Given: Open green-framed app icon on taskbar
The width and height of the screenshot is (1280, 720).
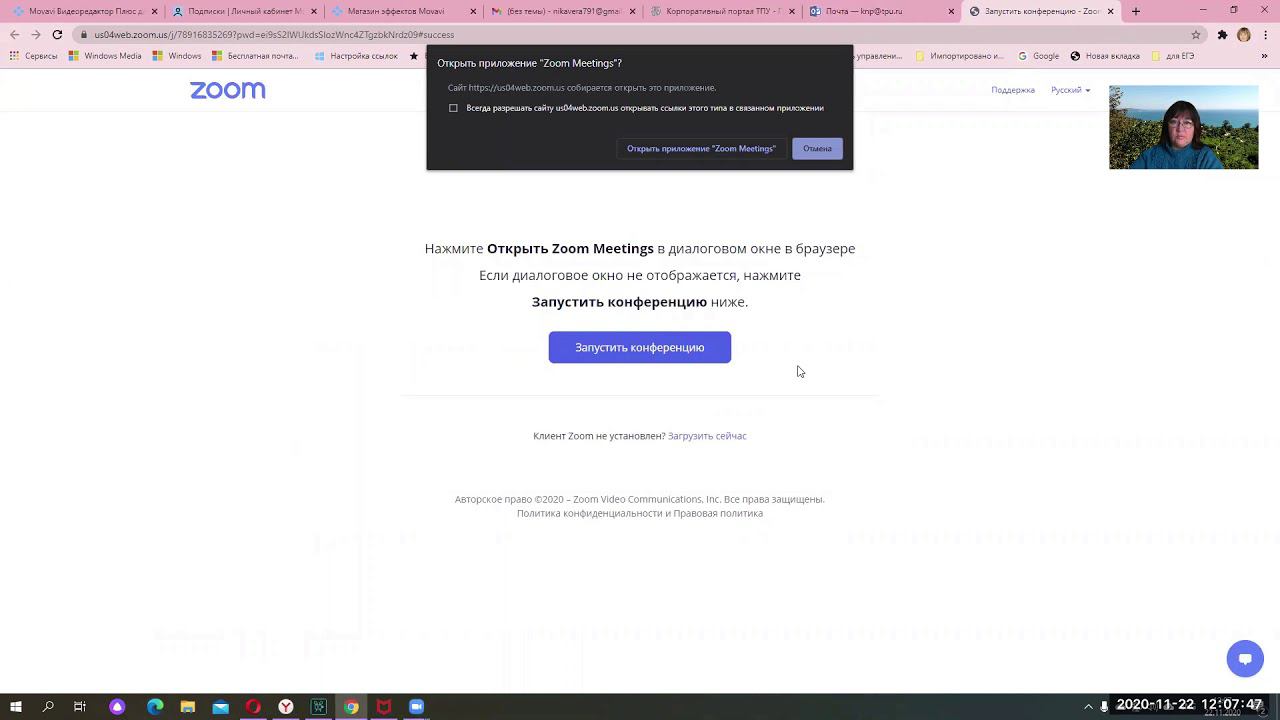Looking at the screenshot, I should 319,707.
